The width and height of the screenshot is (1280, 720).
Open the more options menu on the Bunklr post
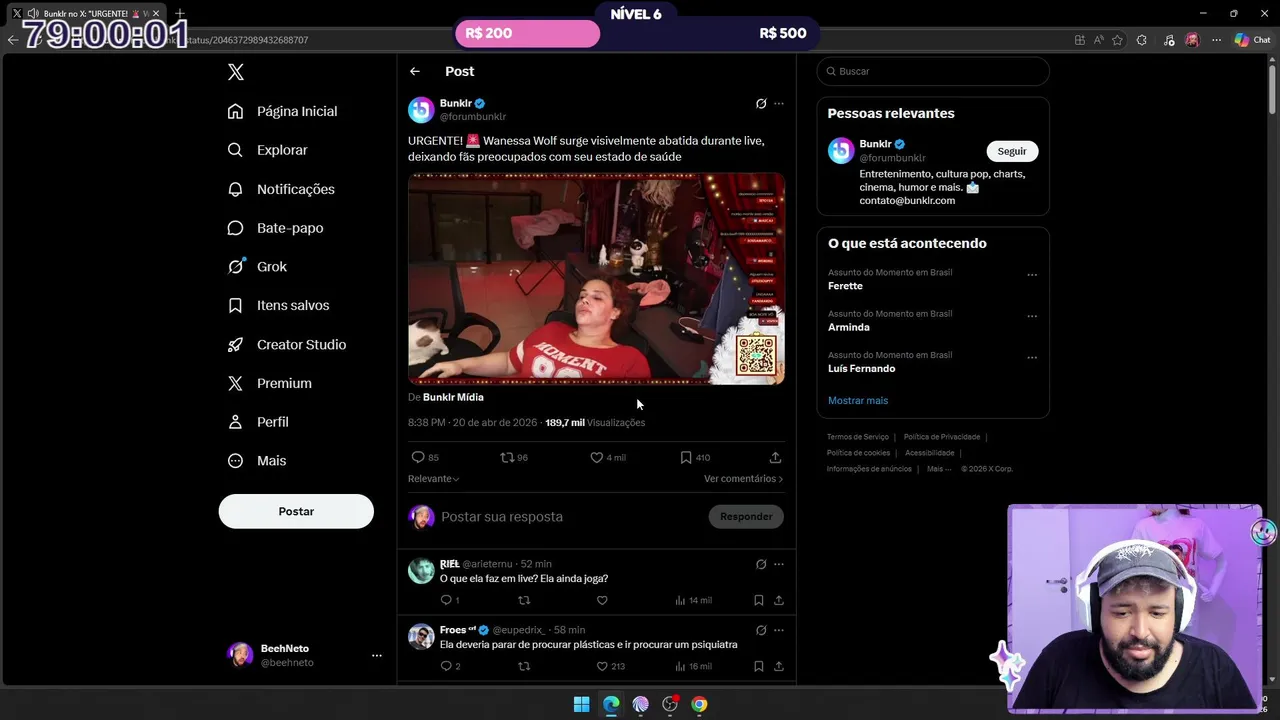click(779, 104)
